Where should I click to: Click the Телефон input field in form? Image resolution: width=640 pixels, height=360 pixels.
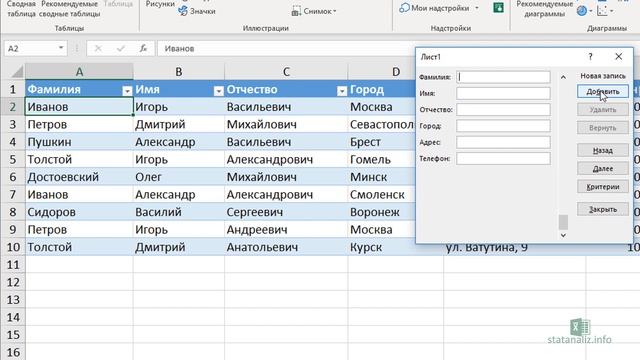click(x=503, y=158)
